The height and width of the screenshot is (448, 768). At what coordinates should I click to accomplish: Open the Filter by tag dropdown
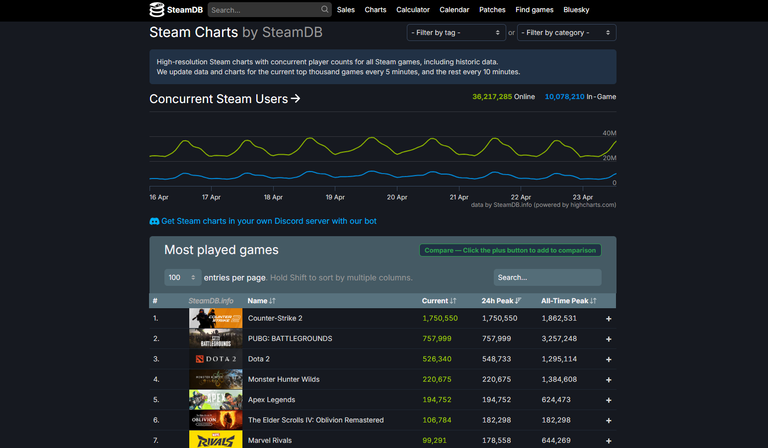pos(456,33)
